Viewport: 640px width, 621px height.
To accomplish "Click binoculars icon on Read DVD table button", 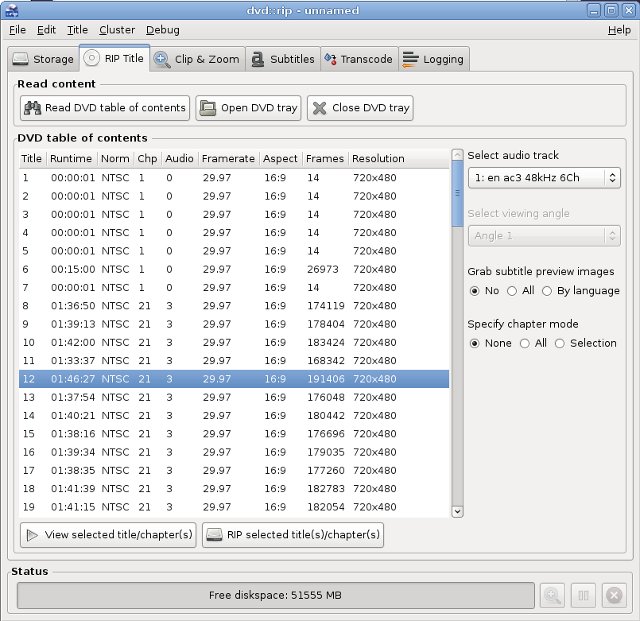I will point(33,108).
